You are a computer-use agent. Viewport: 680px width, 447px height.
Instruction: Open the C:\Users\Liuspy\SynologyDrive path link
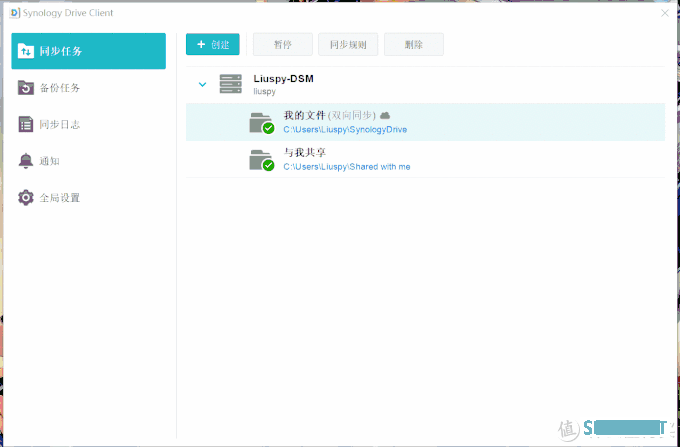click(345, 130)
